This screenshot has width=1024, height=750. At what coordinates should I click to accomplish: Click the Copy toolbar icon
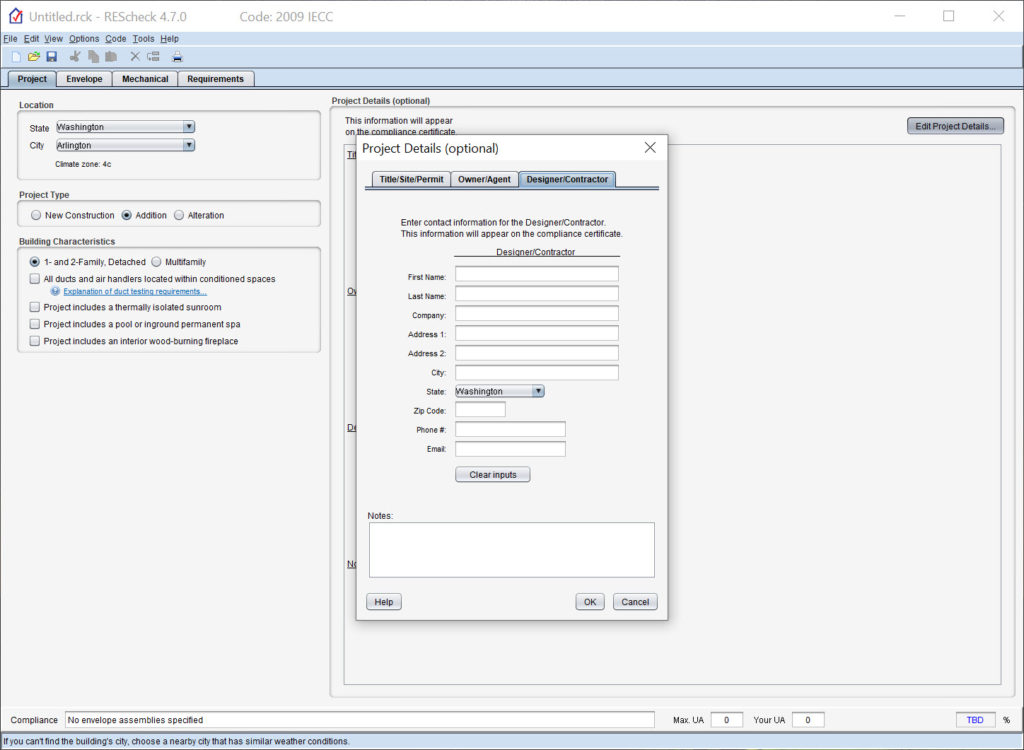point(93,57)
